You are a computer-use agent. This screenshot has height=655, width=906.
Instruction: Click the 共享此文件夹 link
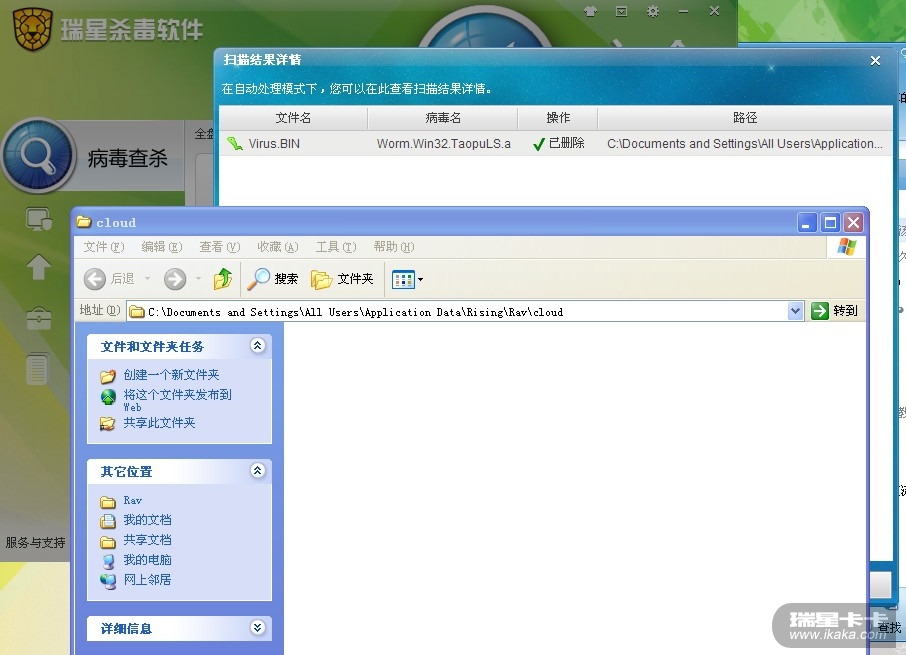pyautogui.click(x=159, y=423)
